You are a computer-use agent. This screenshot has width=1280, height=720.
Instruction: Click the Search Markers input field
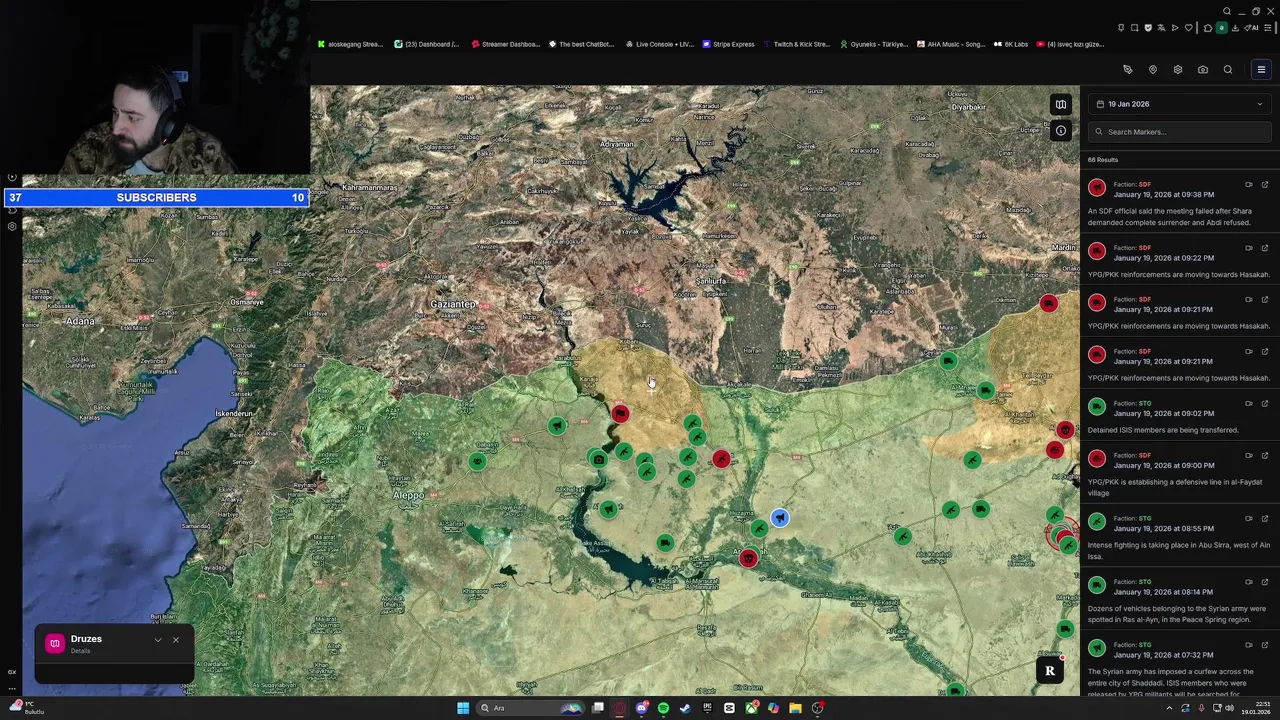click(x=1180, y=132)
